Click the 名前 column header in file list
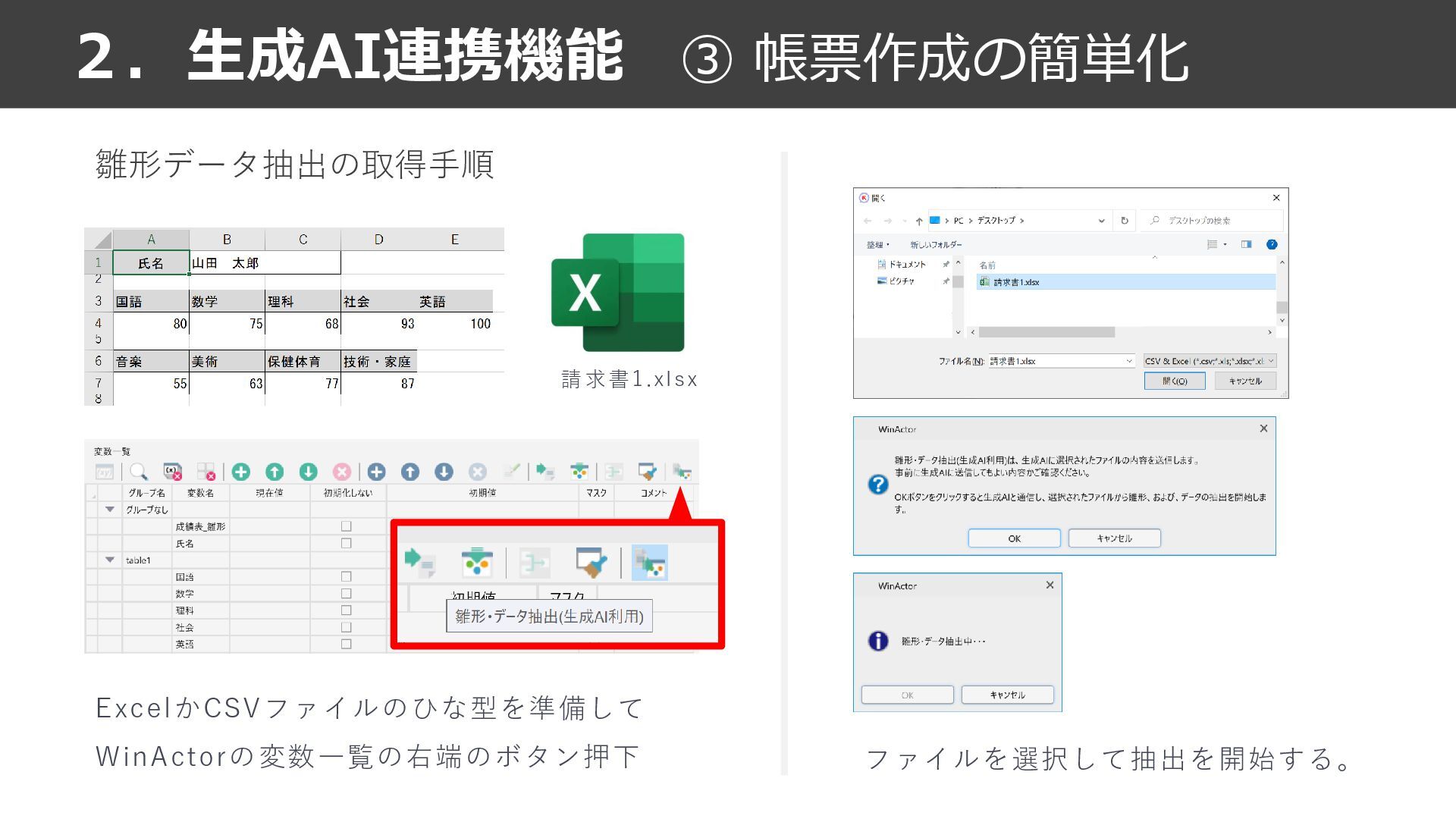The width and height of the screenshot is (1456, 819). point(987,265)
